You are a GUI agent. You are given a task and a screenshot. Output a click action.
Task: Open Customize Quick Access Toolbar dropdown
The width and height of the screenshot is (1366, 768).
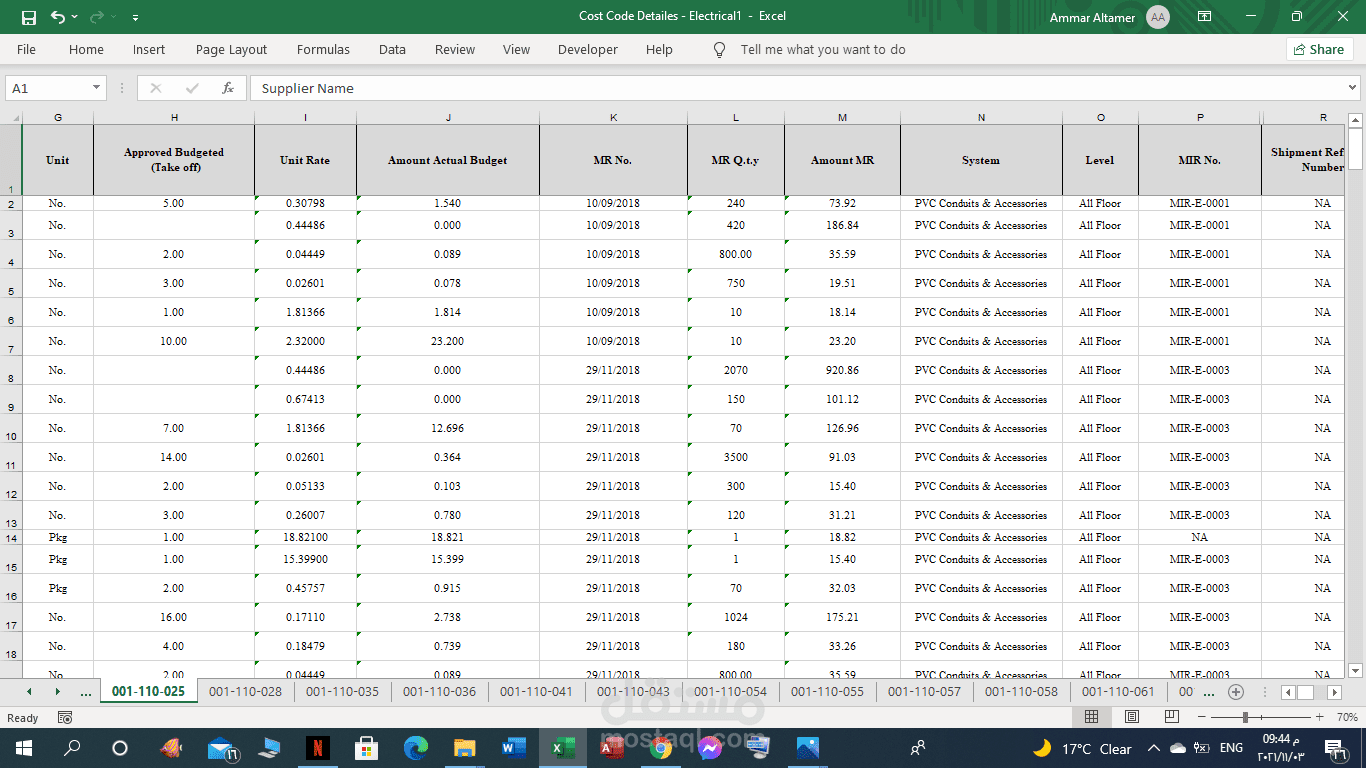click(135, 17)
